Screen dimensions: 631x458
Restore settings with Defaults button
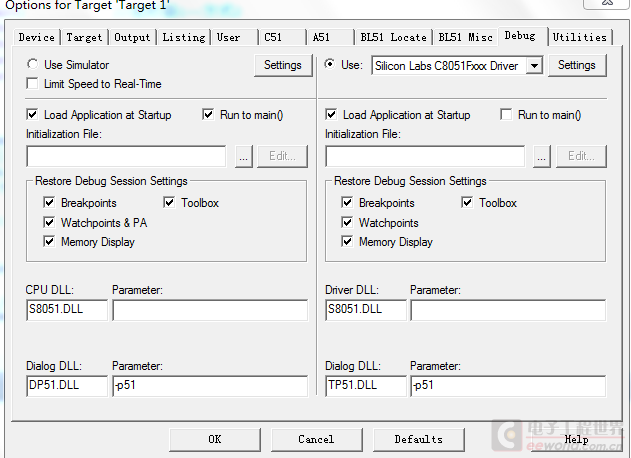(419, 439)
